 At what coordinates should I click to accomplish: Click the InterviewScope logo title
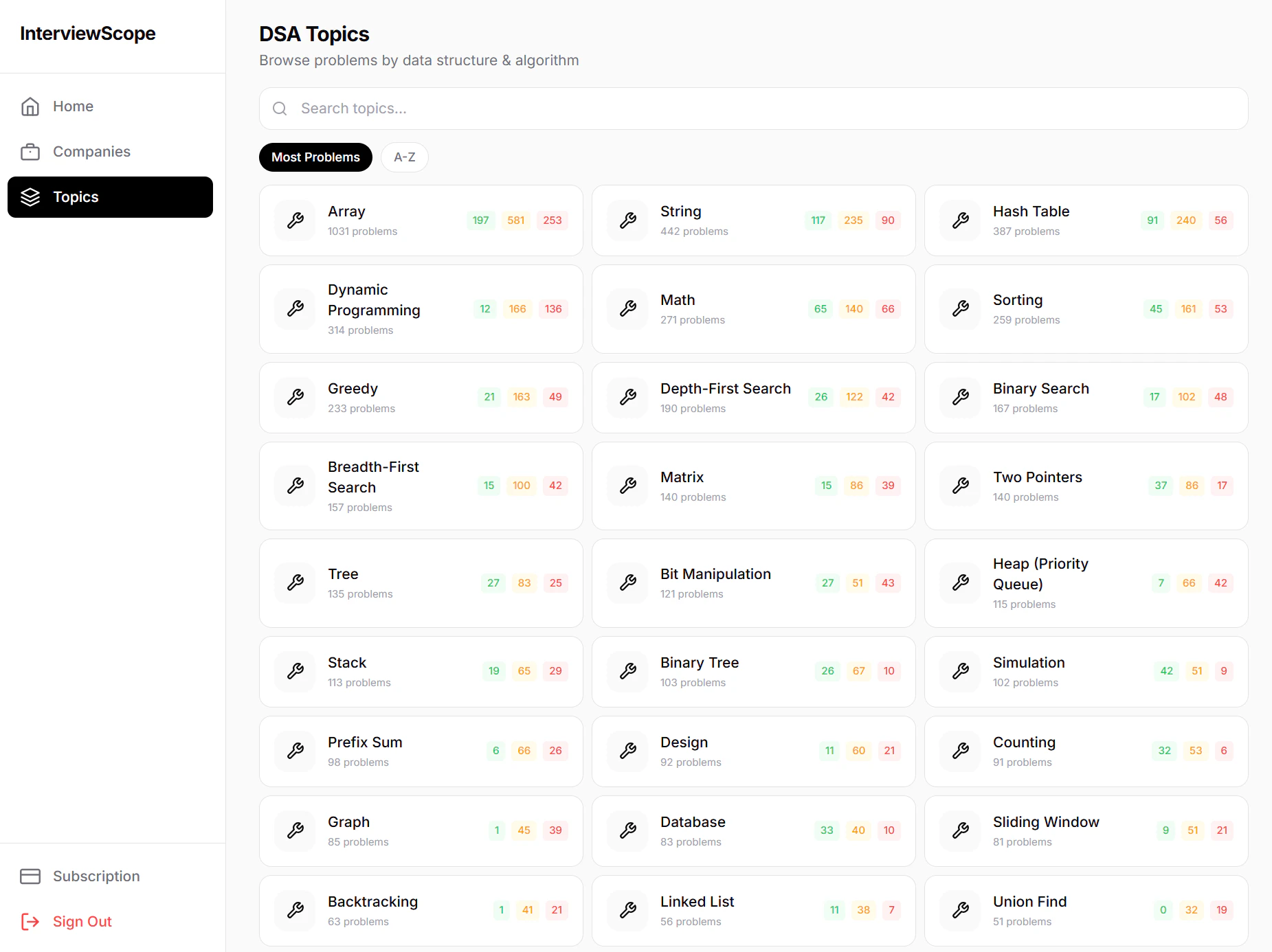[88, 34]
